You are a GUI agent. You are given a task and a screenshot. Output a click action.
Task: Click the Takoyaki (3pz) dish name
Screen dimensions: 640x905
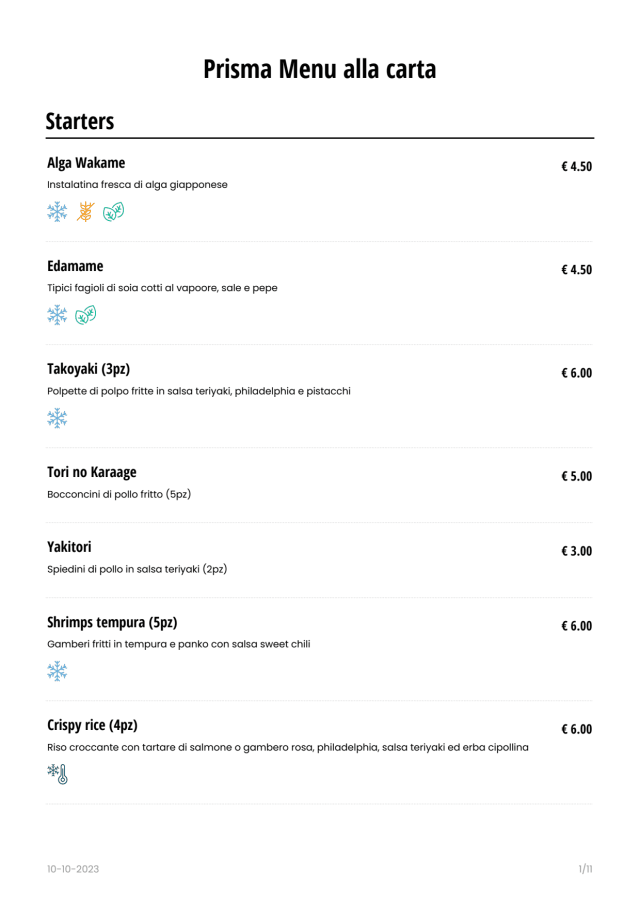88,369
